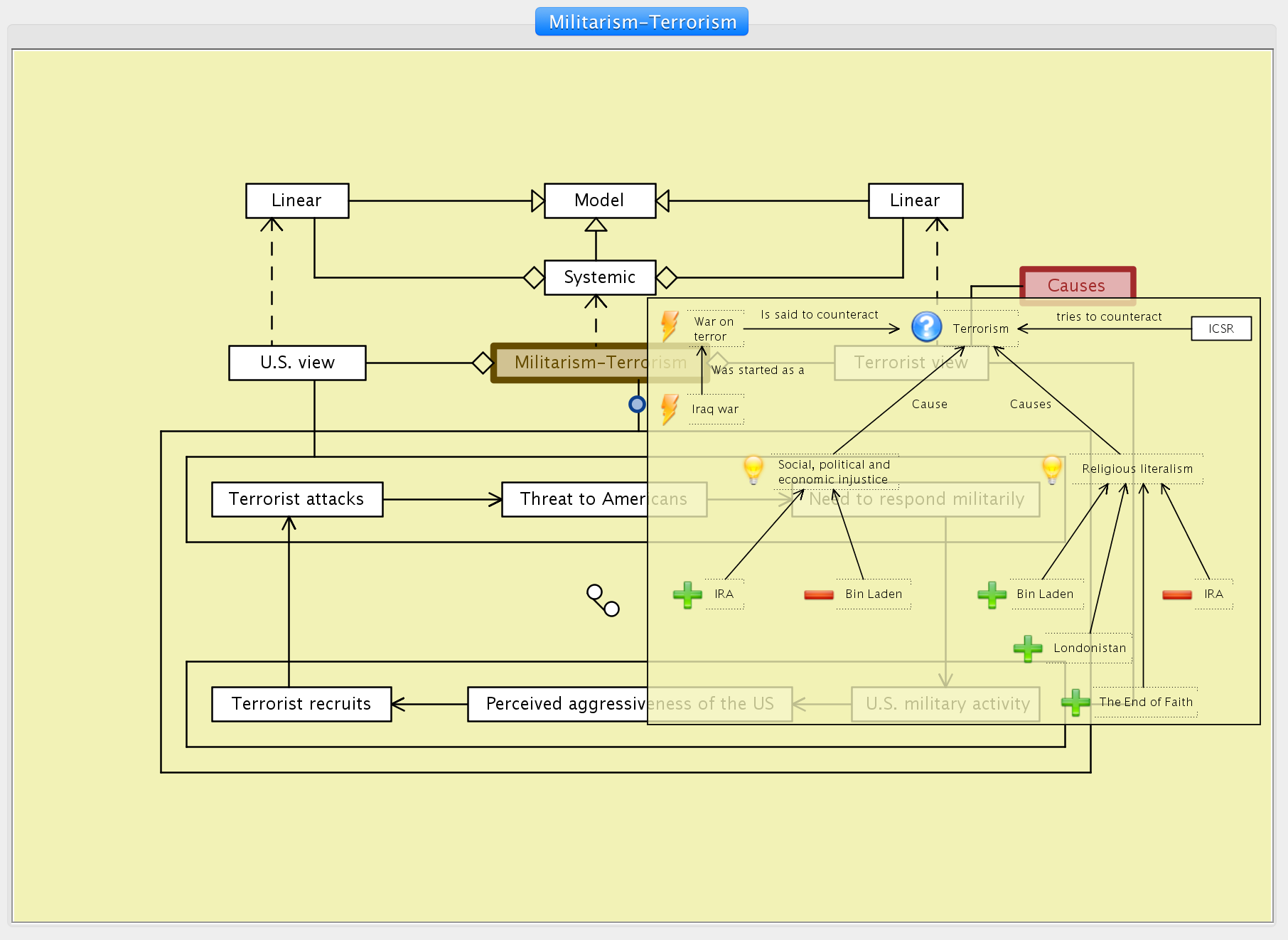Click the Terrorist recruits box
Viewport: 1288px width, 940px height.
pyautogui.click(x=301, y=704)
